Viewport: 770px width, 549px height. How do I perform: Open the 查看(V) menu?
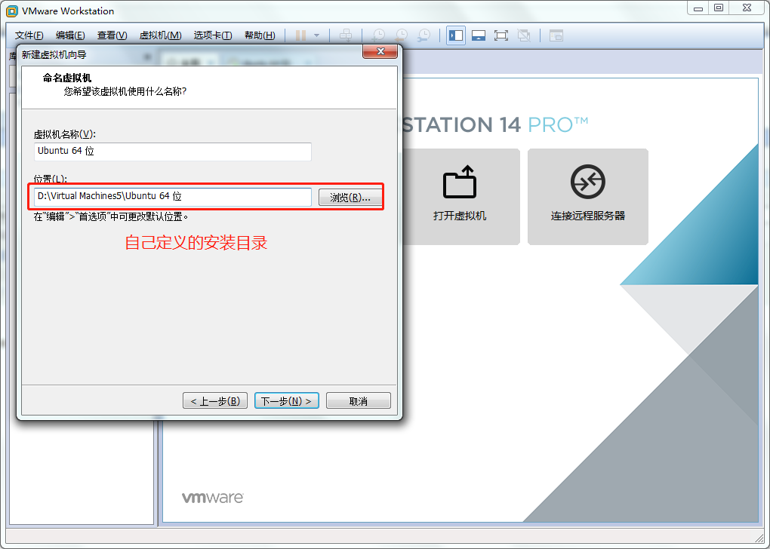[x=112, y=35]
